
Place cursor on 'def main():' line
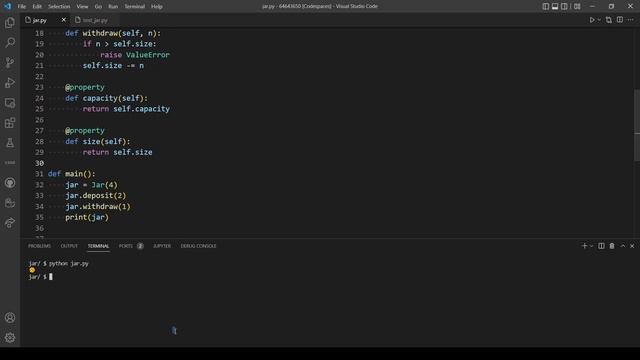pos(71,174)
